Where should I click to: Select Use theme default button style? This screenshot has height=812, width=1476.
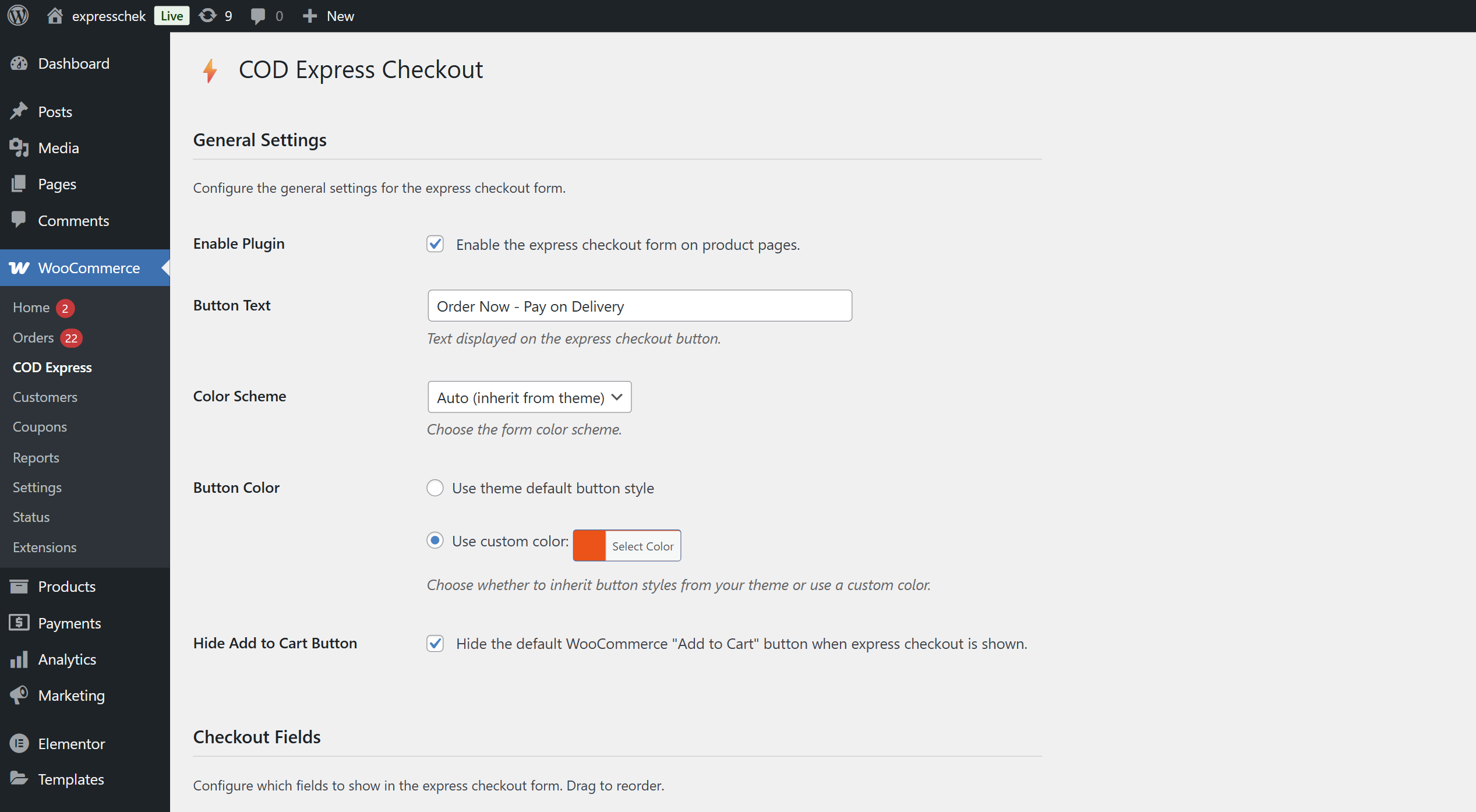(x=435, y=488)
